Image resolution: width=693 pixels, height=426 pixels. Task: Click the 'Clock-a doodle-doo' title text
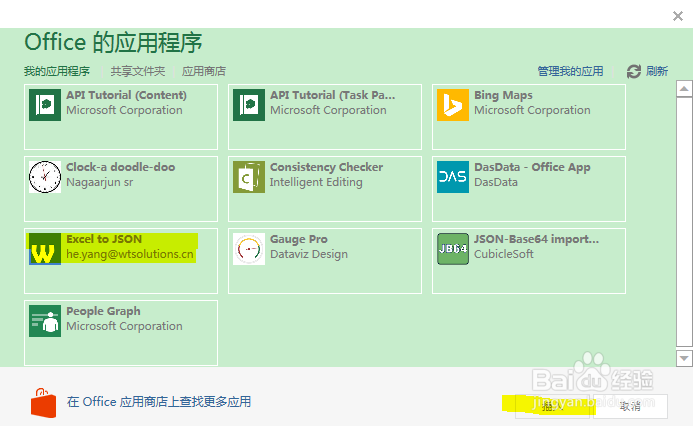121,167
